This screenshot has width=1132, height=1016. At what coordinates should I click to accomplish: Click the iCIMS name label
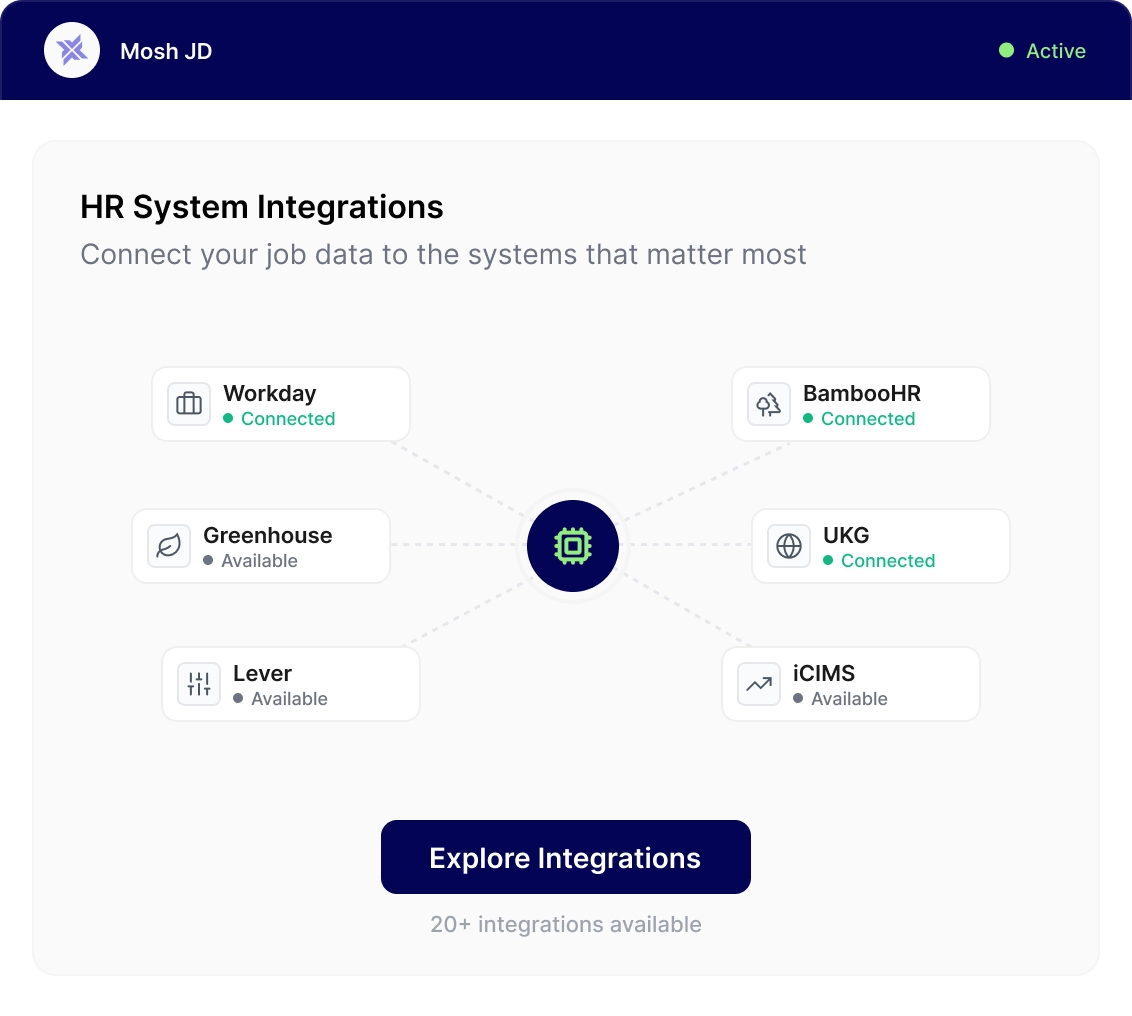pos(824,674)
